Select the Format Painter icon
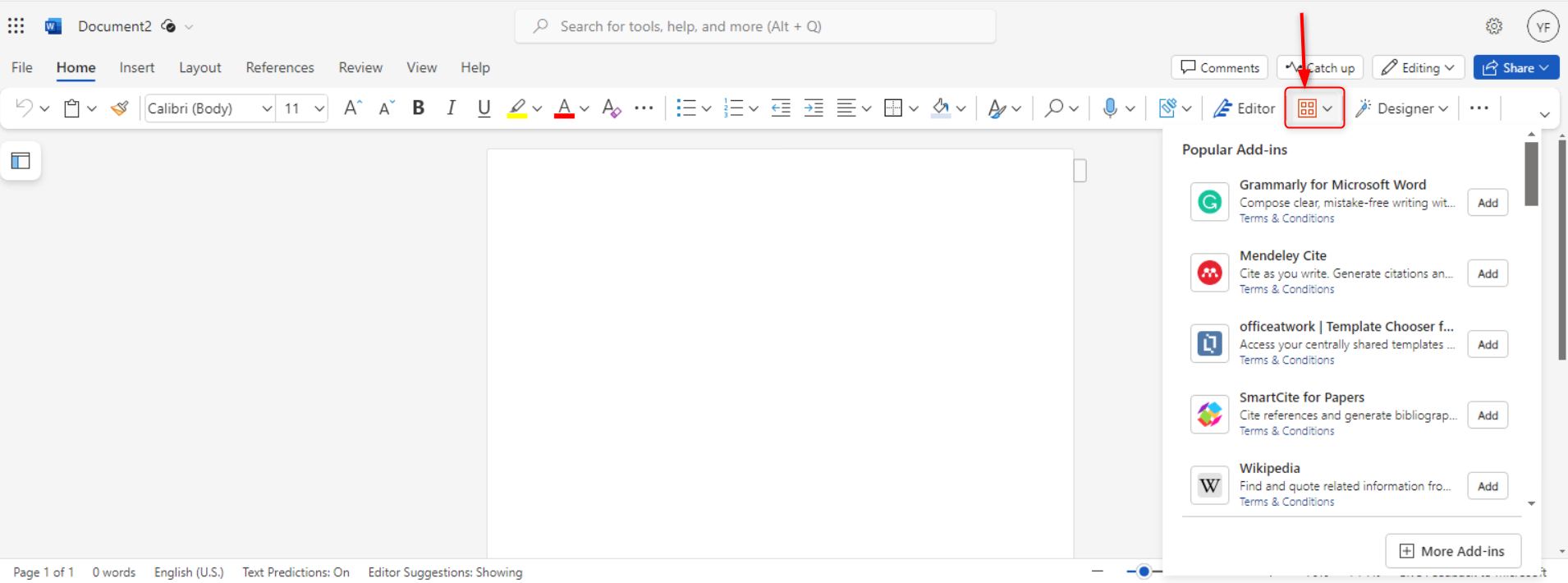 pos(120,108)
